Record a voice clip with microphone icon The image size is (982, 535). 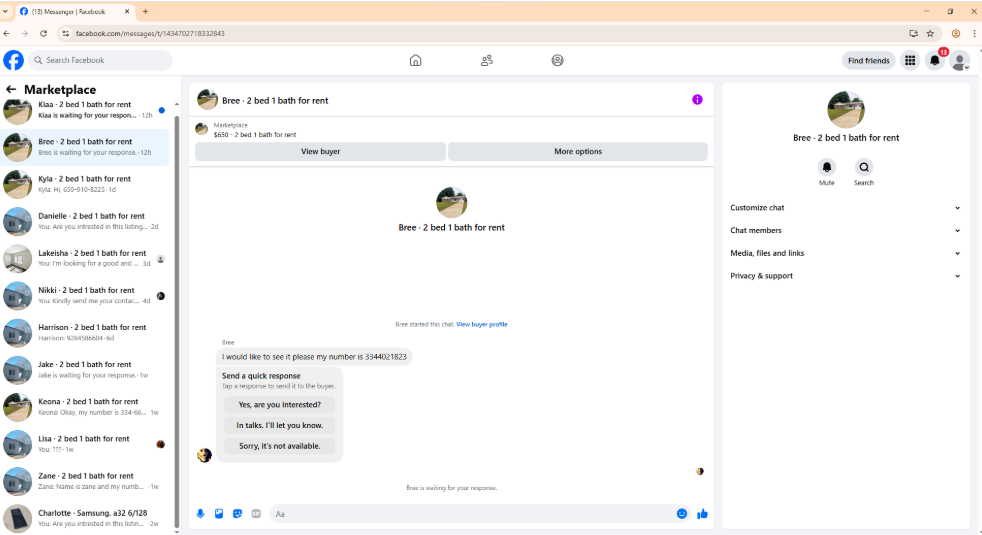click(200, 514)
